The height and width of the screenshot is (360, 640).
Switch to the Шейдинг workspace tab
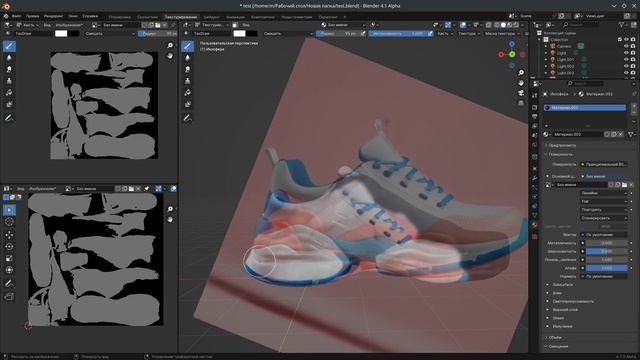coord(211,17)
